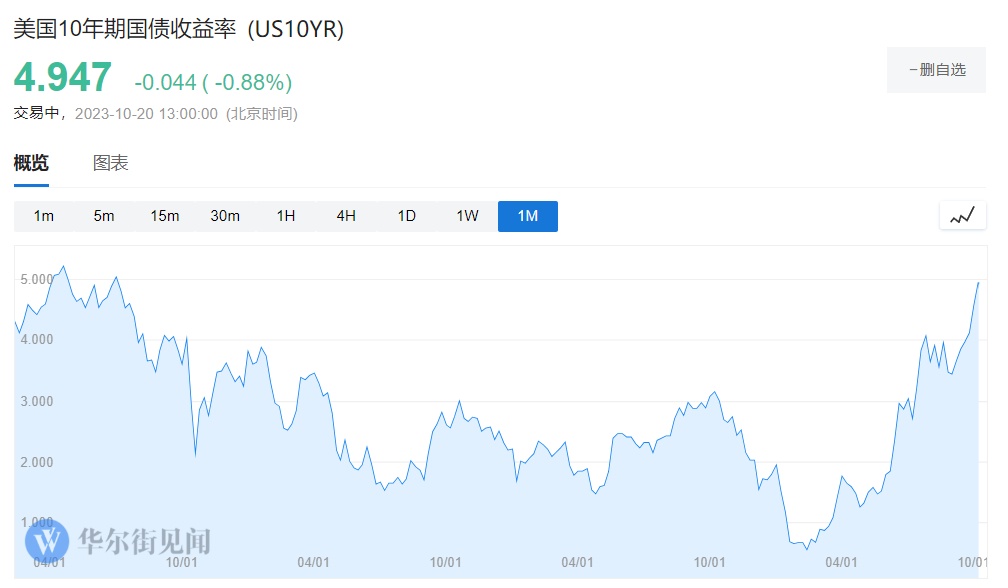1008x588 pixels.
Task: Click the chart's latest peak at right edge
Action: point(978,283)
